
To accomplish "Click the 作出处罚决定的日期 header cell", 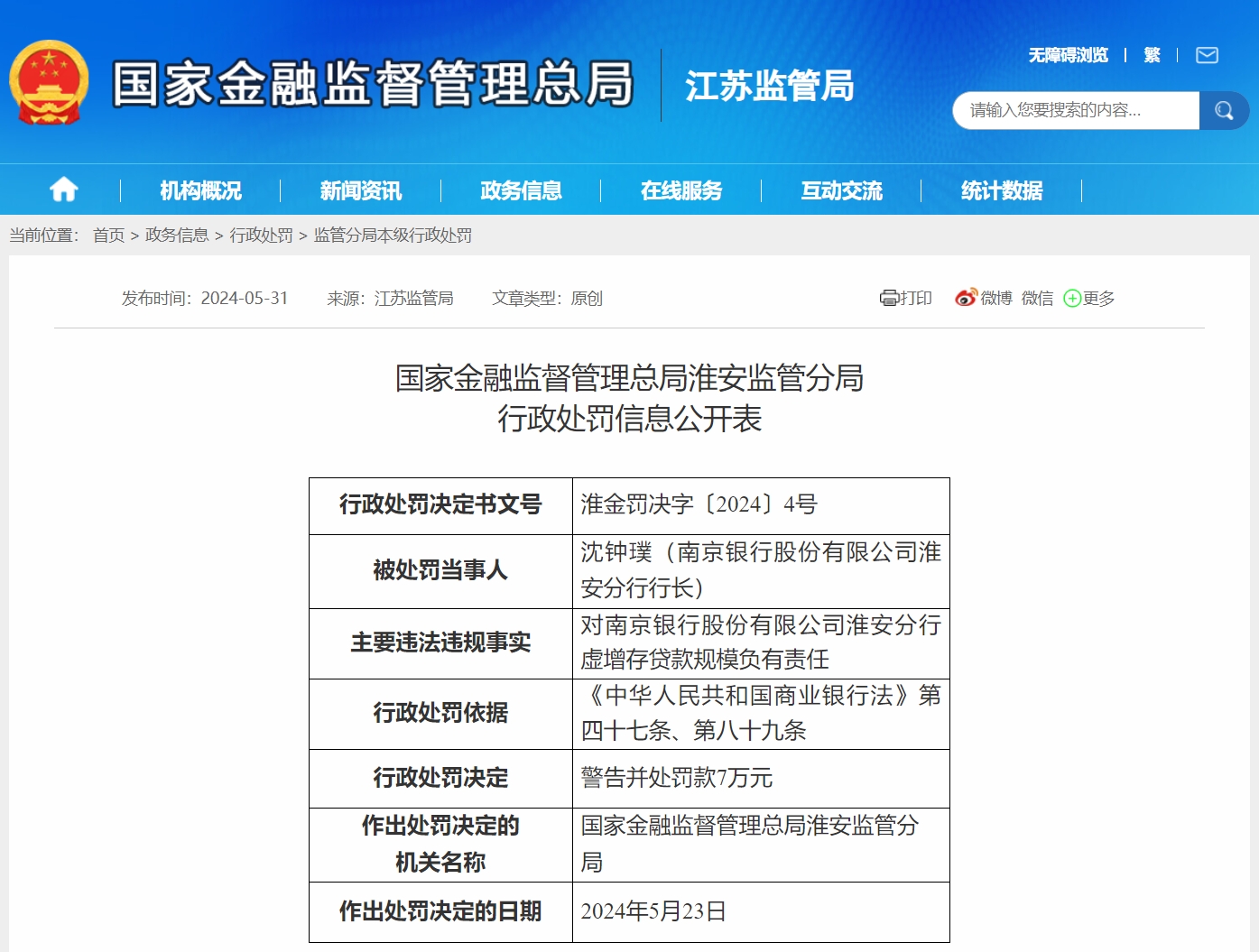I will [440, 912].
